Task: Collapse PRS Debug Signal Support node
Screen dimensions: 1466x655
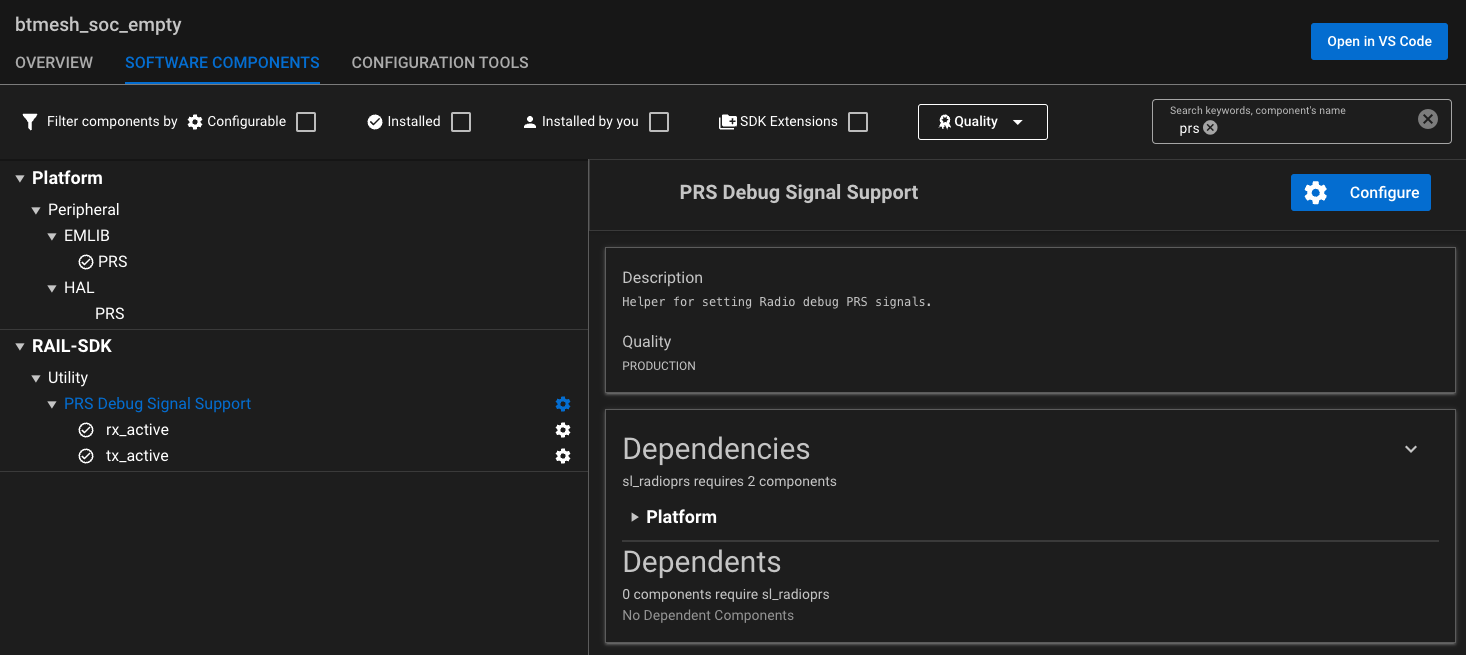Action: [52, 405]
